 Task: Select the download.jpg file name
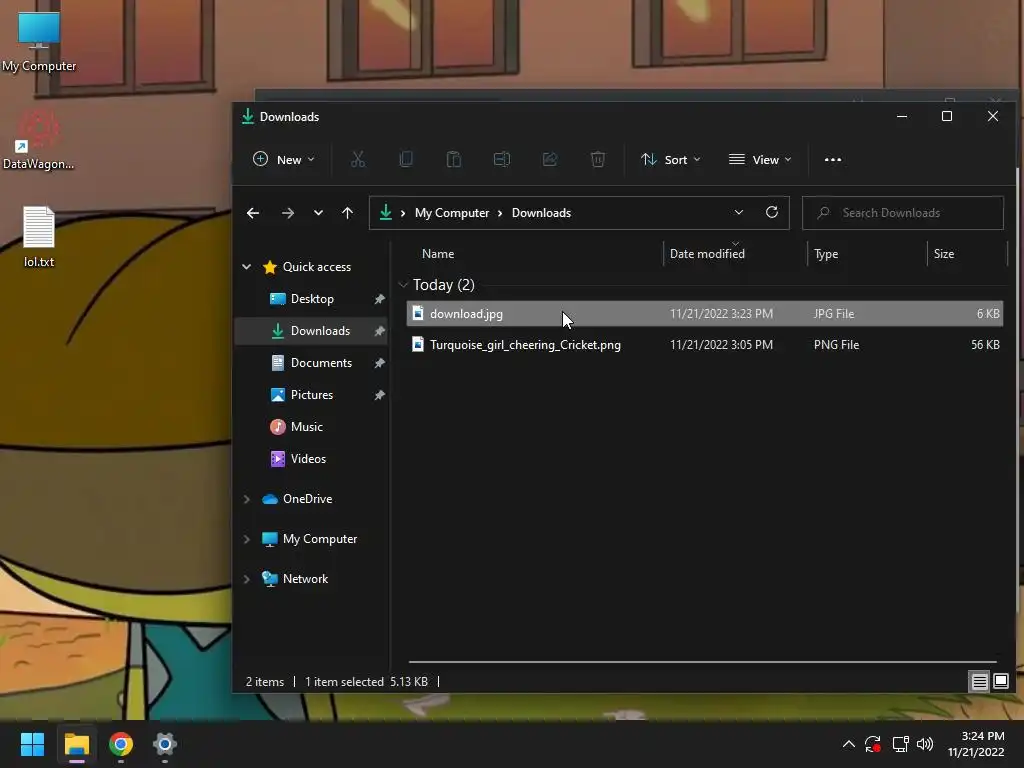click(x=466, y=313)
